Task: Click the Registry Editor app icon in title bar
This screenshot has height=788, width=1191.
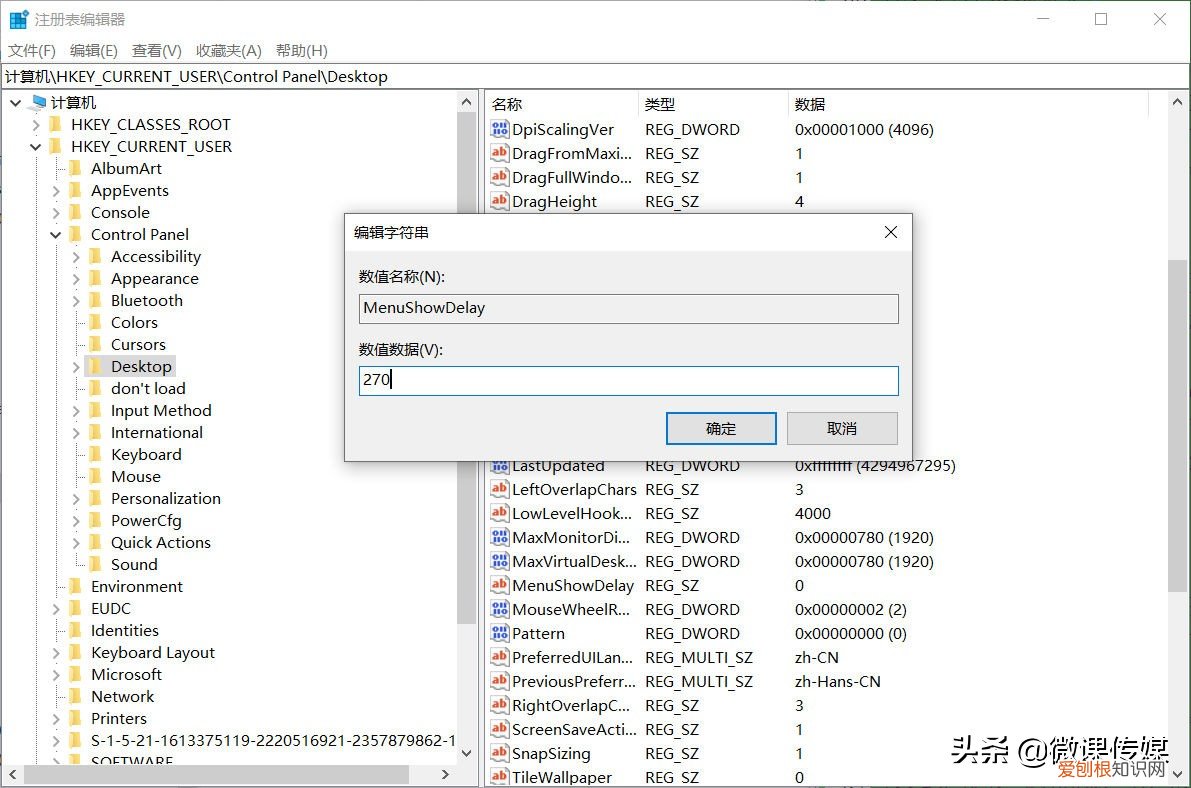Action: 18,19
